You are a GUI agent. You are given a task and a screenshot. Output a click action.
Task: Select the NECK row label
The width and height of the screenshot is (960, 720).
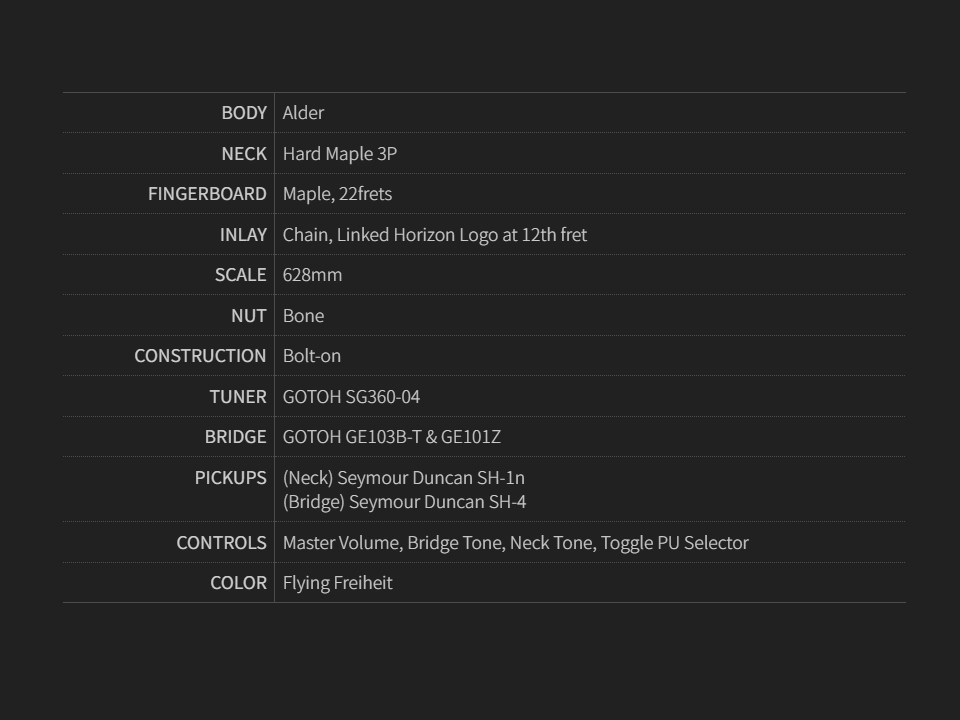coord(244,154)
